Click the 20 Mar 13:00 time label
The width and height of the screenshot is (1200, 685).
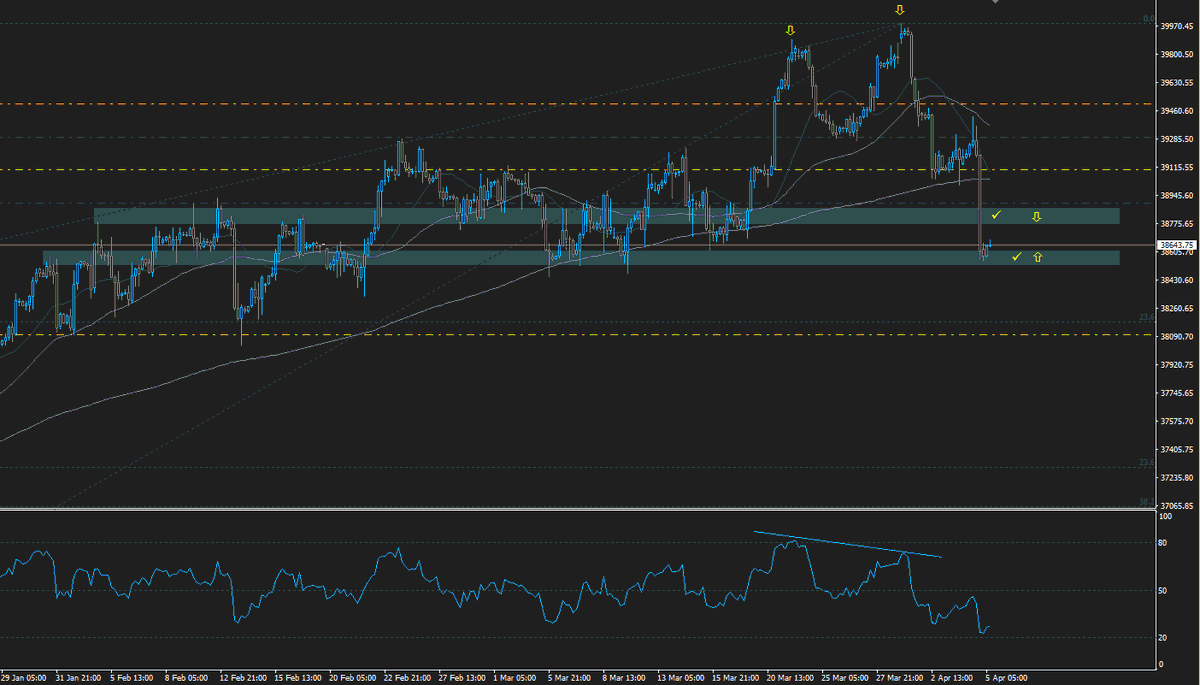click(x=791, y=678)
